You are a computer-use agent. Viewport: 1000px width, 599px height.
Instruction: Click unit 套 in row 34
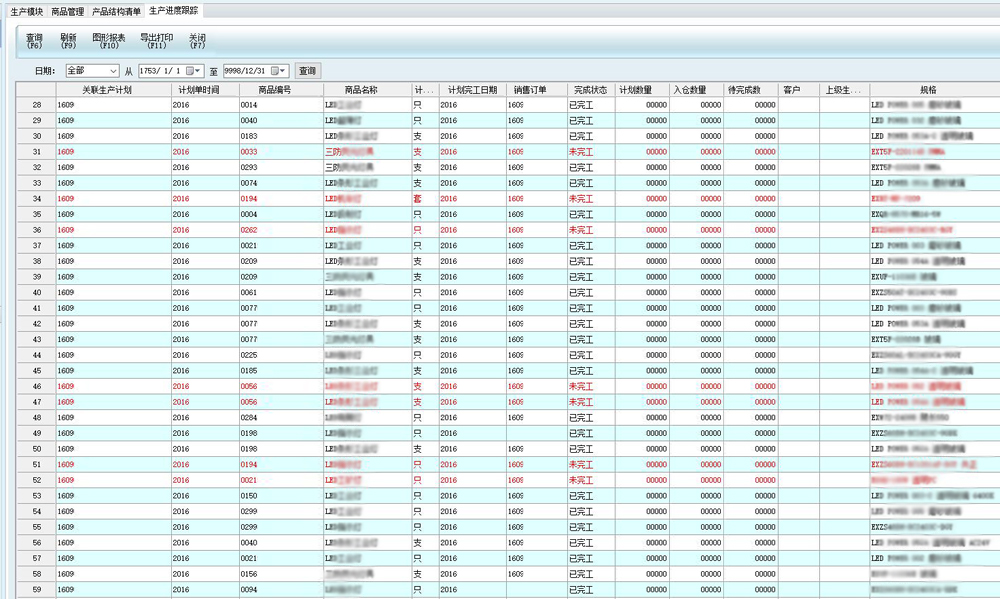(x=418, y=198)
